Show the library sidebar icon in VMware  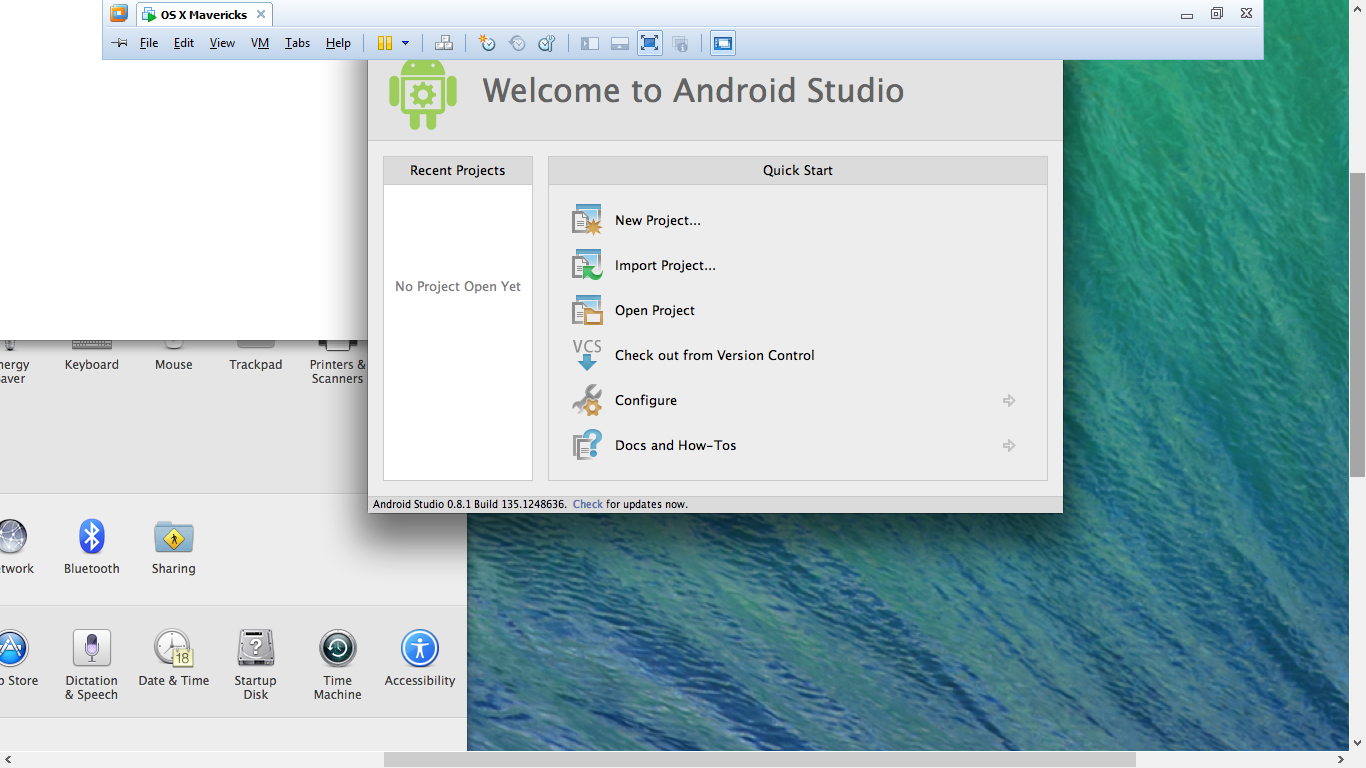coord(590,43)
